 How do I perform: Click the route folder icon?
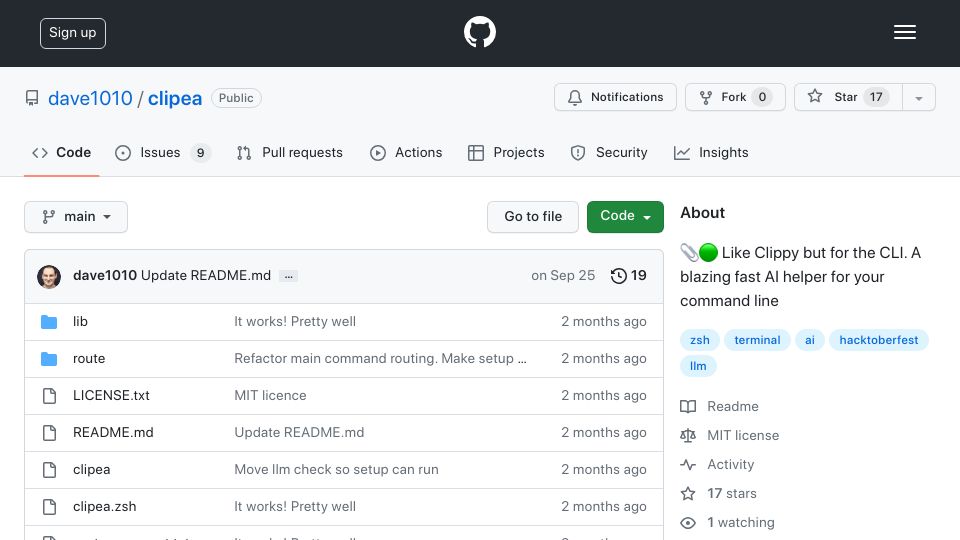click(x=49, y=359)
